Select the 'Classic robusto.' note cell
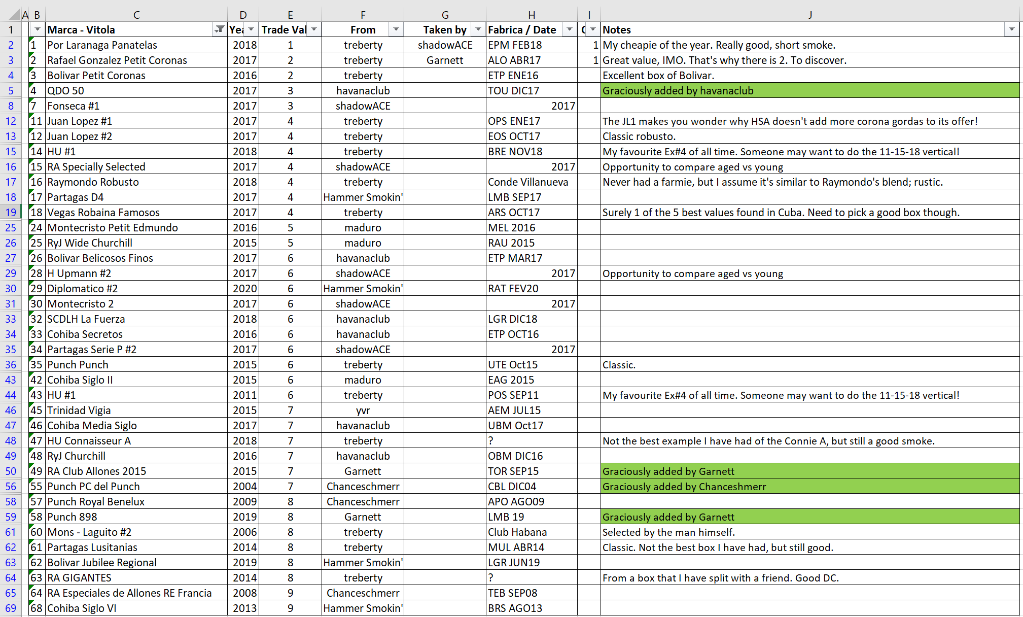1023x617 pixels. pos(810,136)
